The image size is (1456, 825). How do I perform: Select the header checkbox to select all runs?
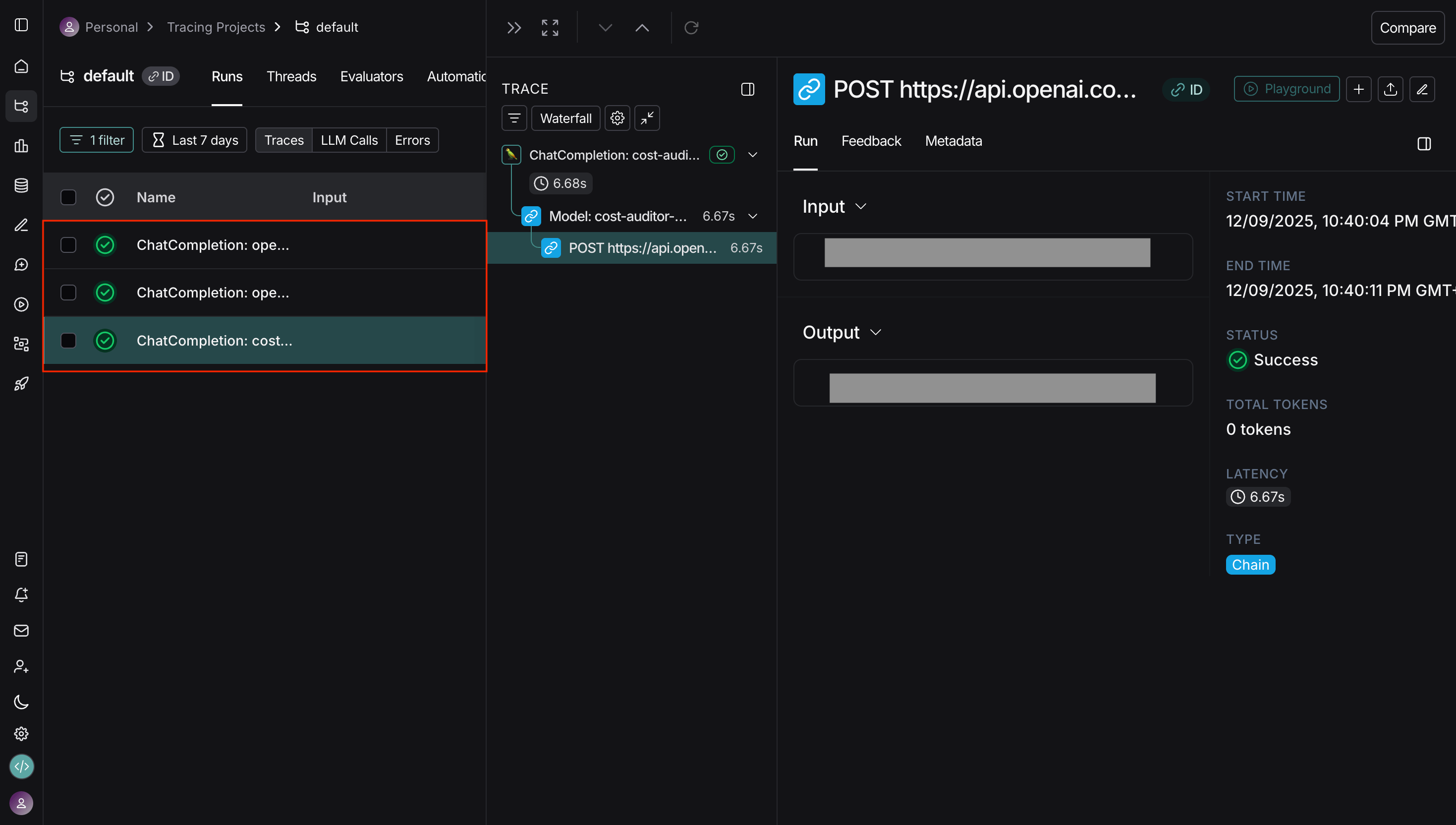[68, 197]
